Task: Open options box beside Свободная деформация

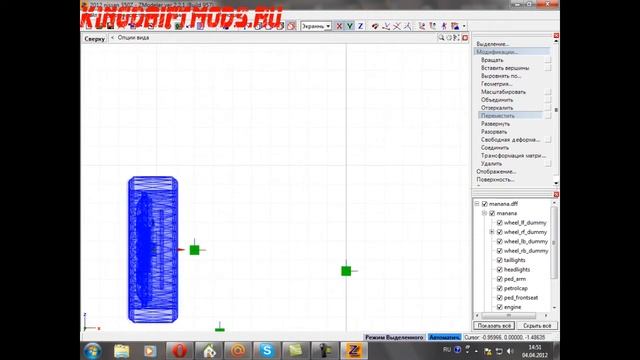Action: tap(548, 140)
